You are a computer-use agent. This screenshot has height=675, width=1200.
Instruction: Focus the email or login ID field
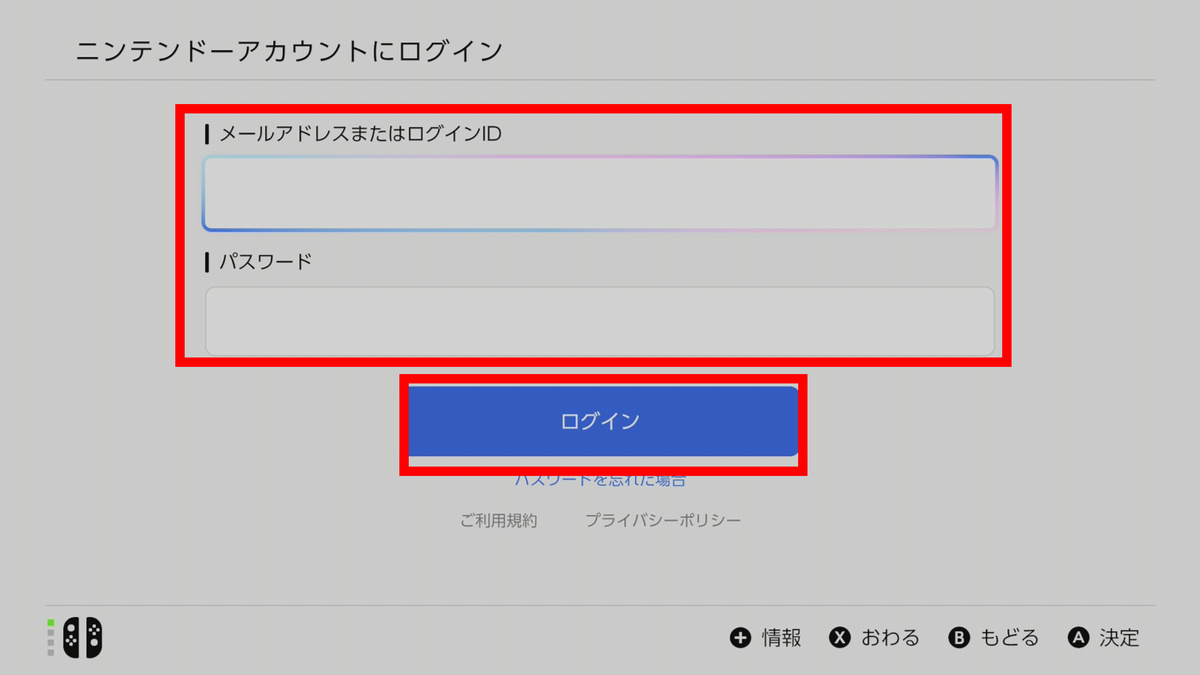pos(600,193)
